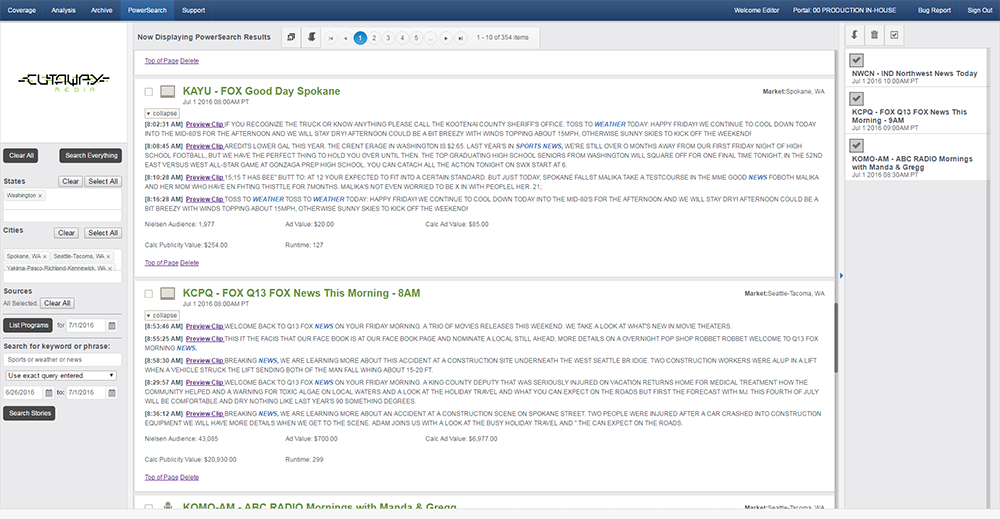Click the Search Stories button
The width and height of the screenshot is (1000, 519).
[x=30, y=413]
